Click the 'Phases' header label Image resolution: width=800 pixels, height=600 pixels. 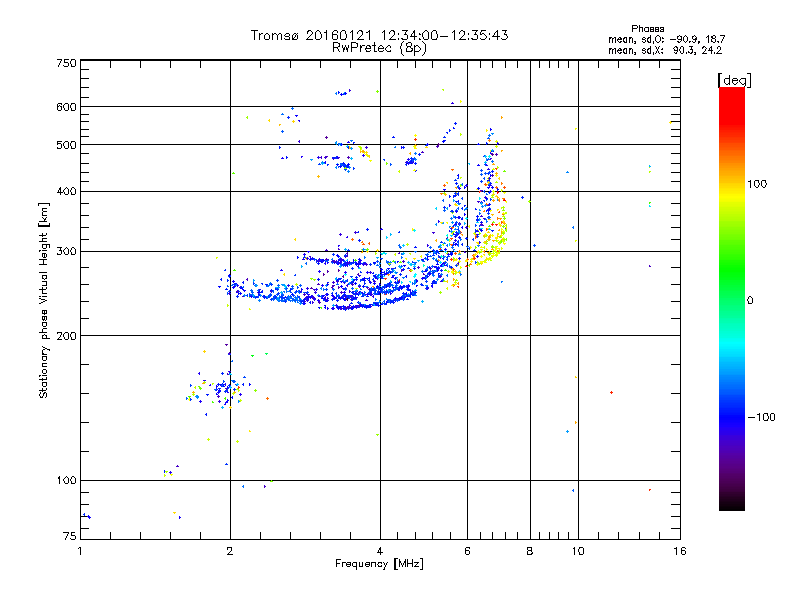(x=647, y=29)
